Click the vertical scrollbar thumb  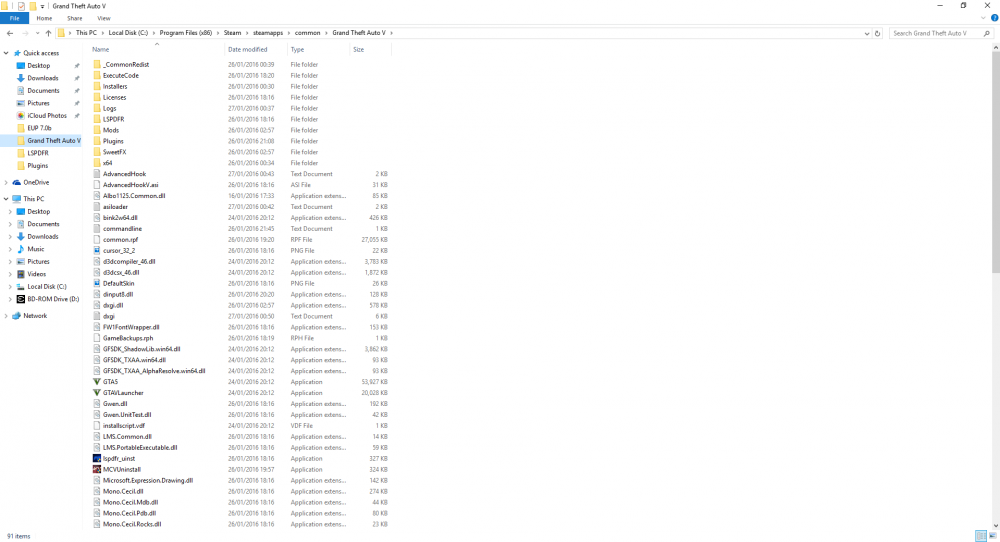point(996,163)
